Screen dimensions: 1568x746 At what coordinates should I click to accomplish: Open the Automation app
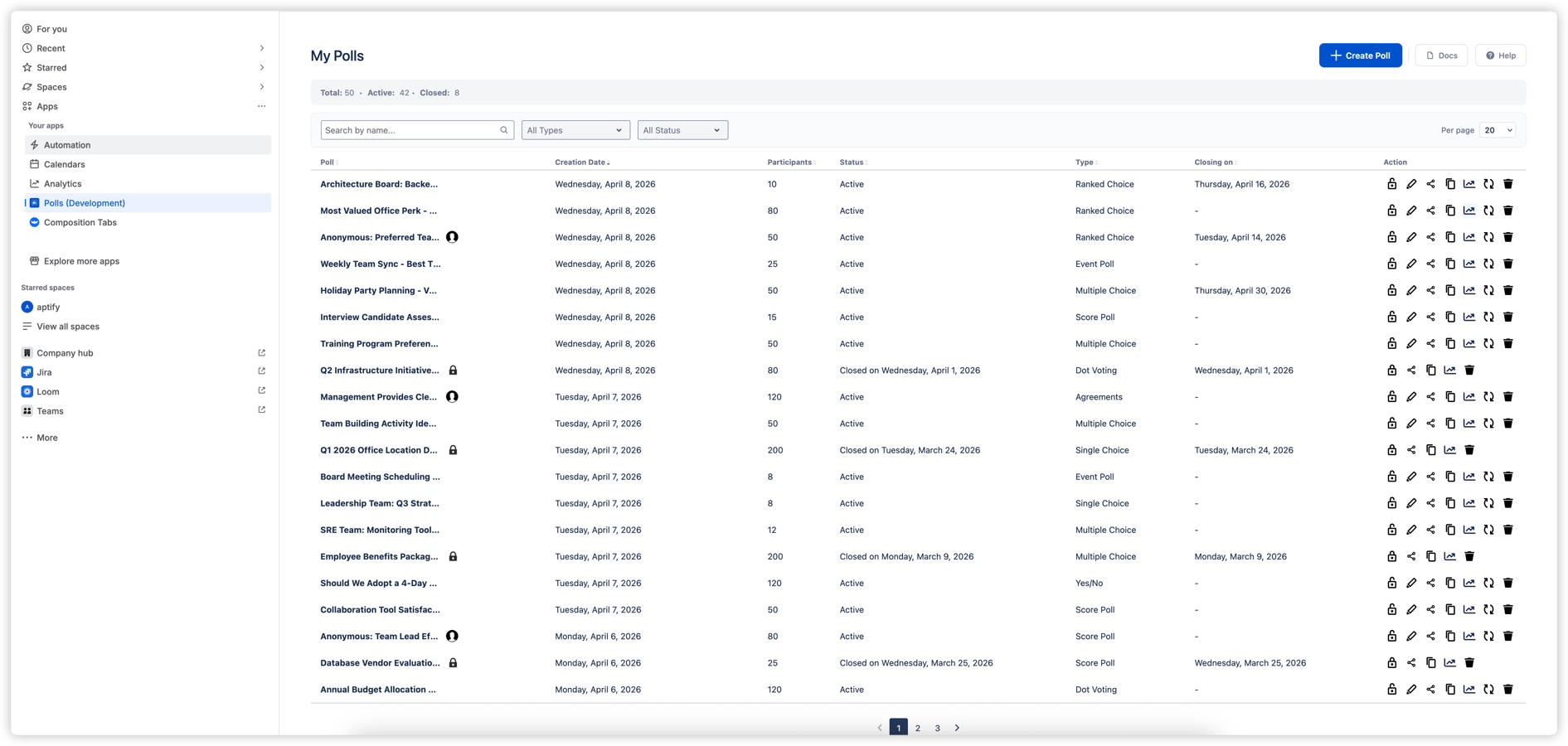point(66,144)
